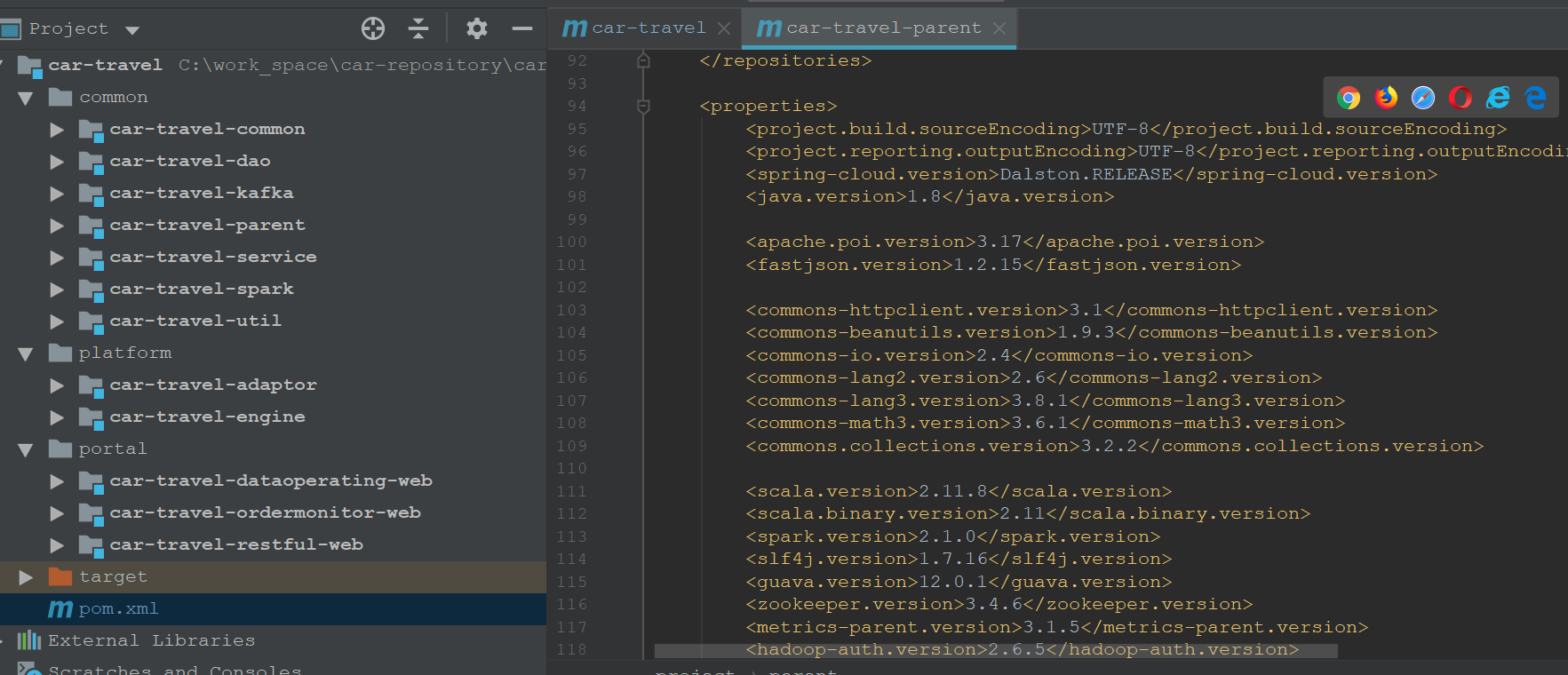Viewport: 1568px width, 675px height.
Task: Click the apache.poi.version 3.17 line
Action: [x=1005, y=242]
